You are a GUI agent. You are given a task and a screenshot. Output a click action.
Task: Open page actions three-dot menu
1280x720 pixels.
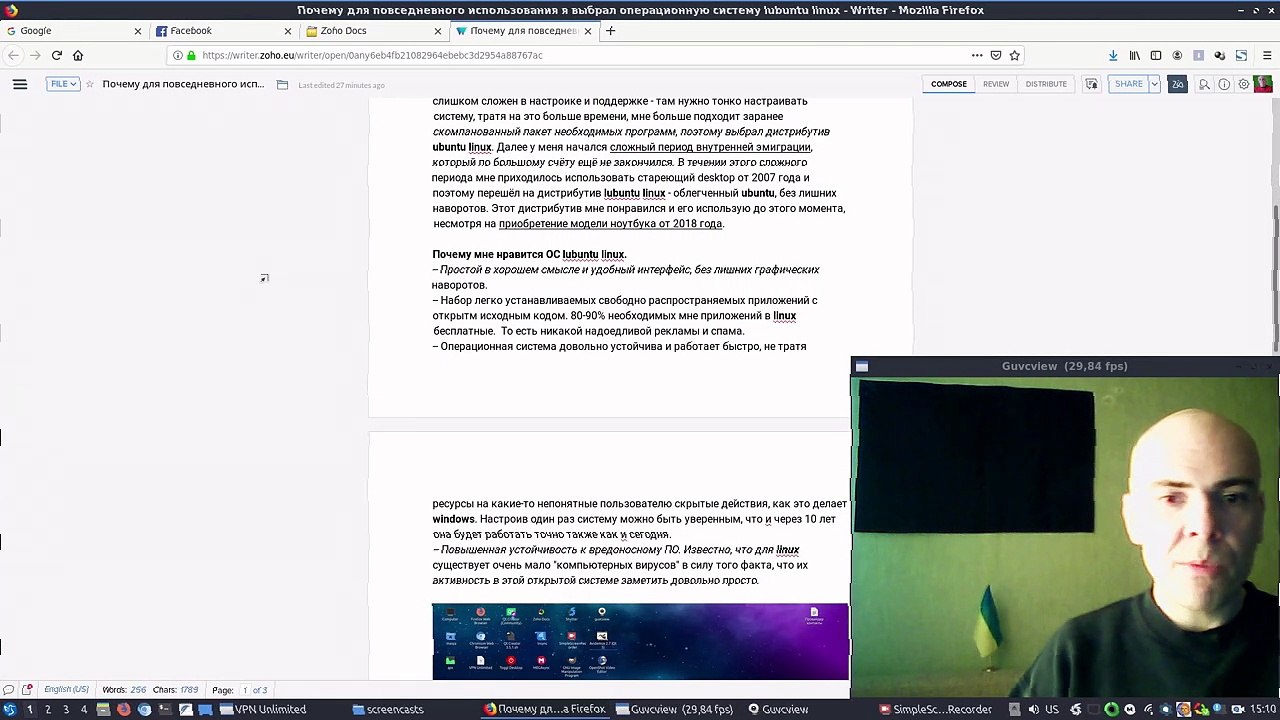(x=977, y=56)
